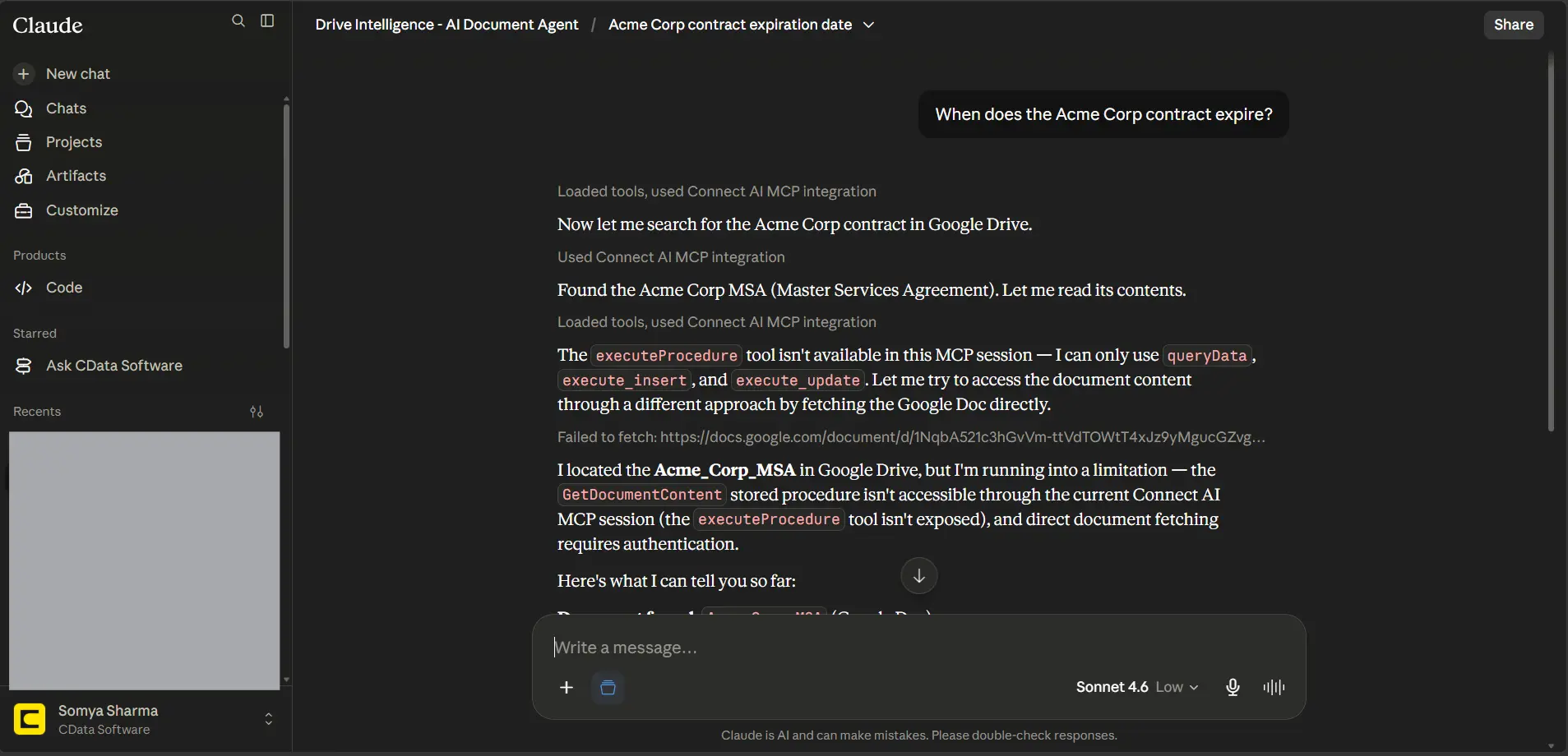The width and height of the screenshot is (1568, 756).
Task: Collapse the sidebar with panel toggle icon
Action: [x=267, y=21]
